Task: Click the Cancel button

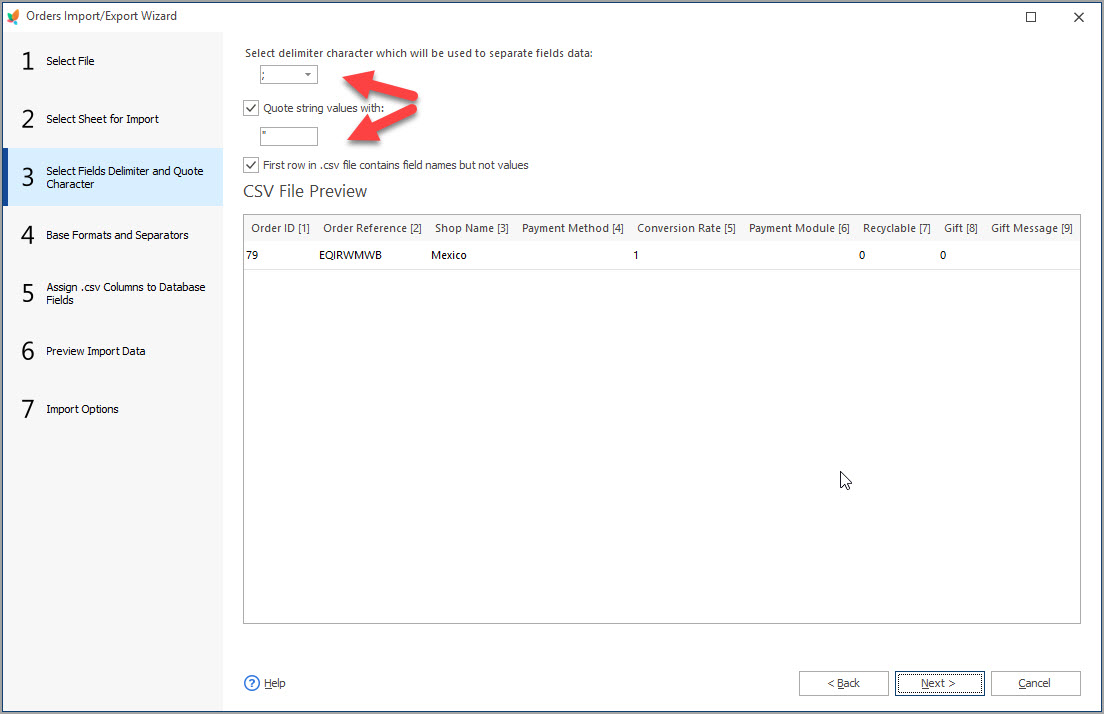Action: point(1035,683)
